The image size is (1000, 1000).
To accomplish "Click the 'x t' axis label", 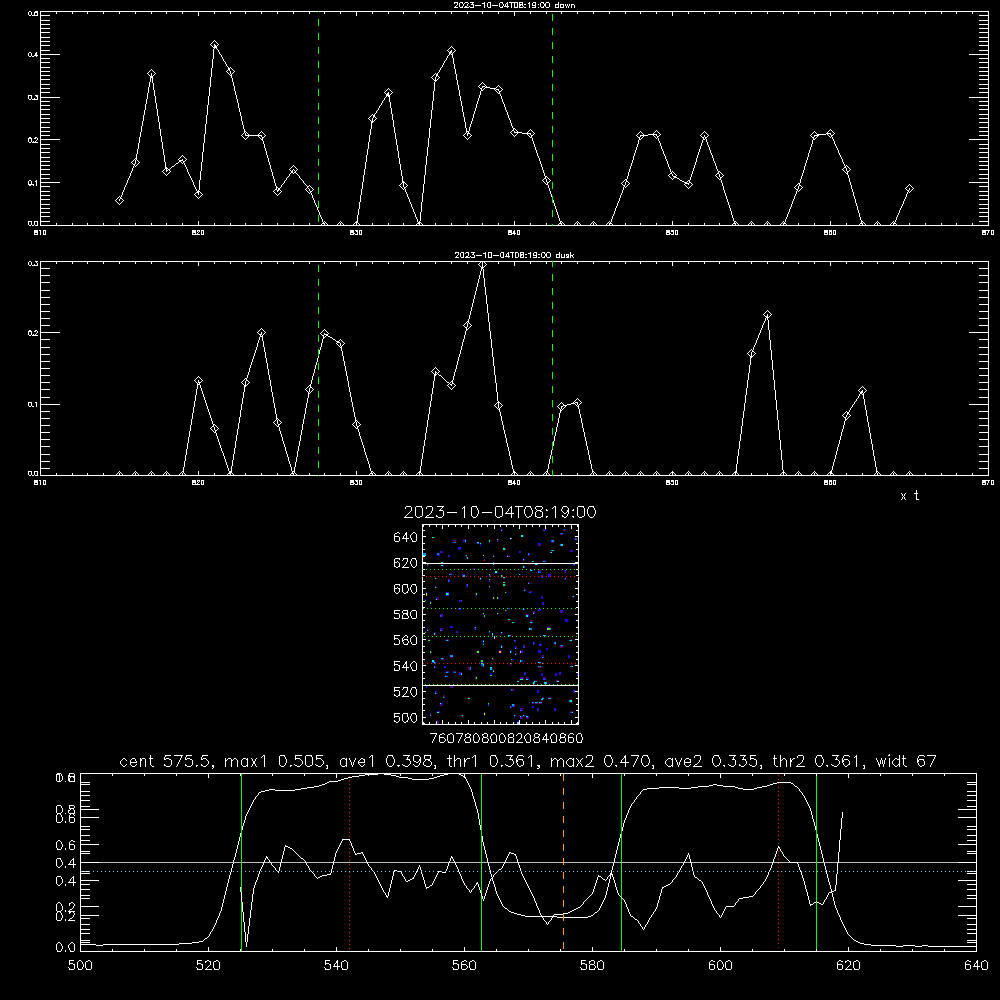I will click(x=909, y=496).
